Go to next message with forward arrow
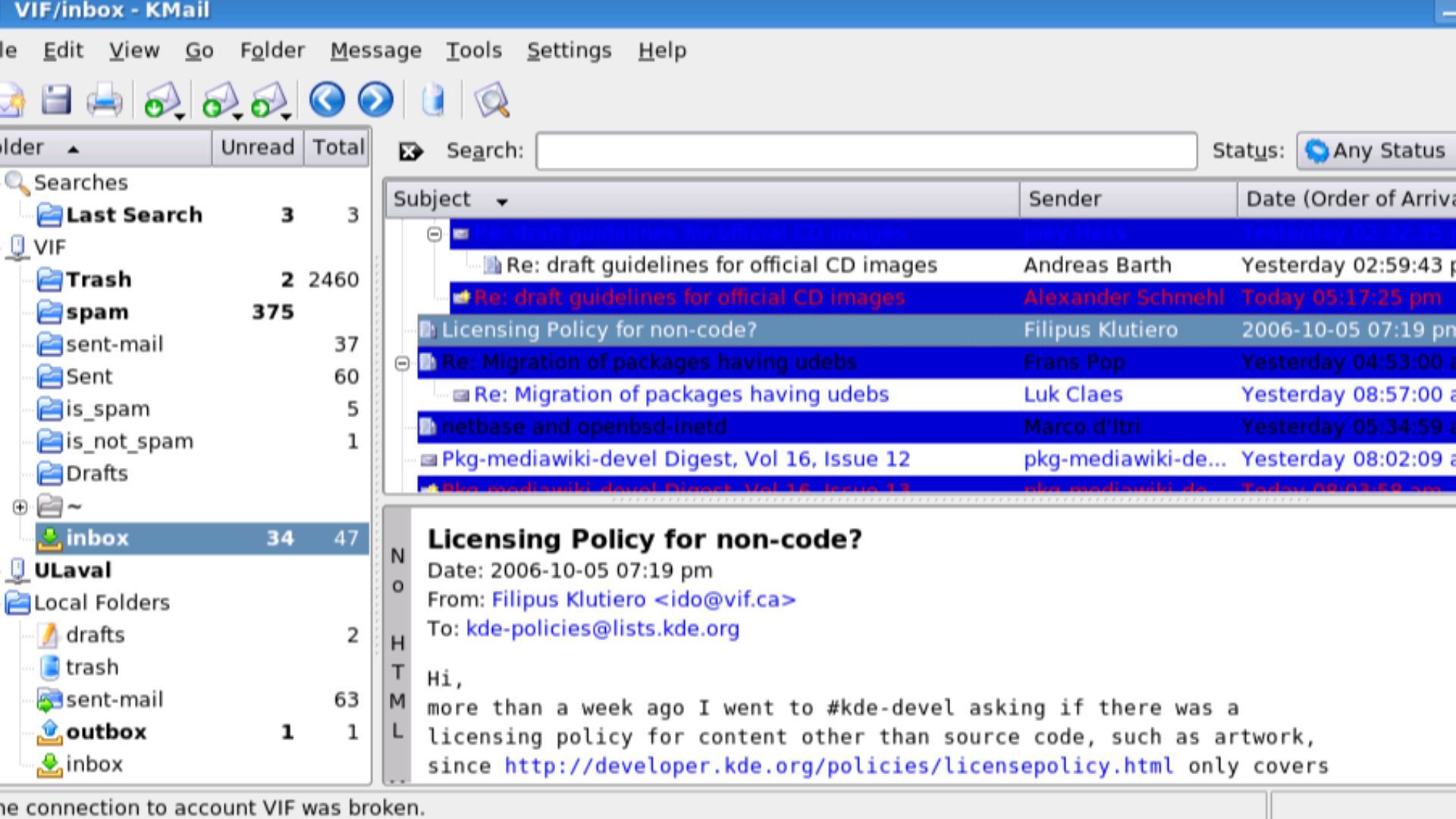The width and height of the screenshot is (1456, 819). pos(375,100)
